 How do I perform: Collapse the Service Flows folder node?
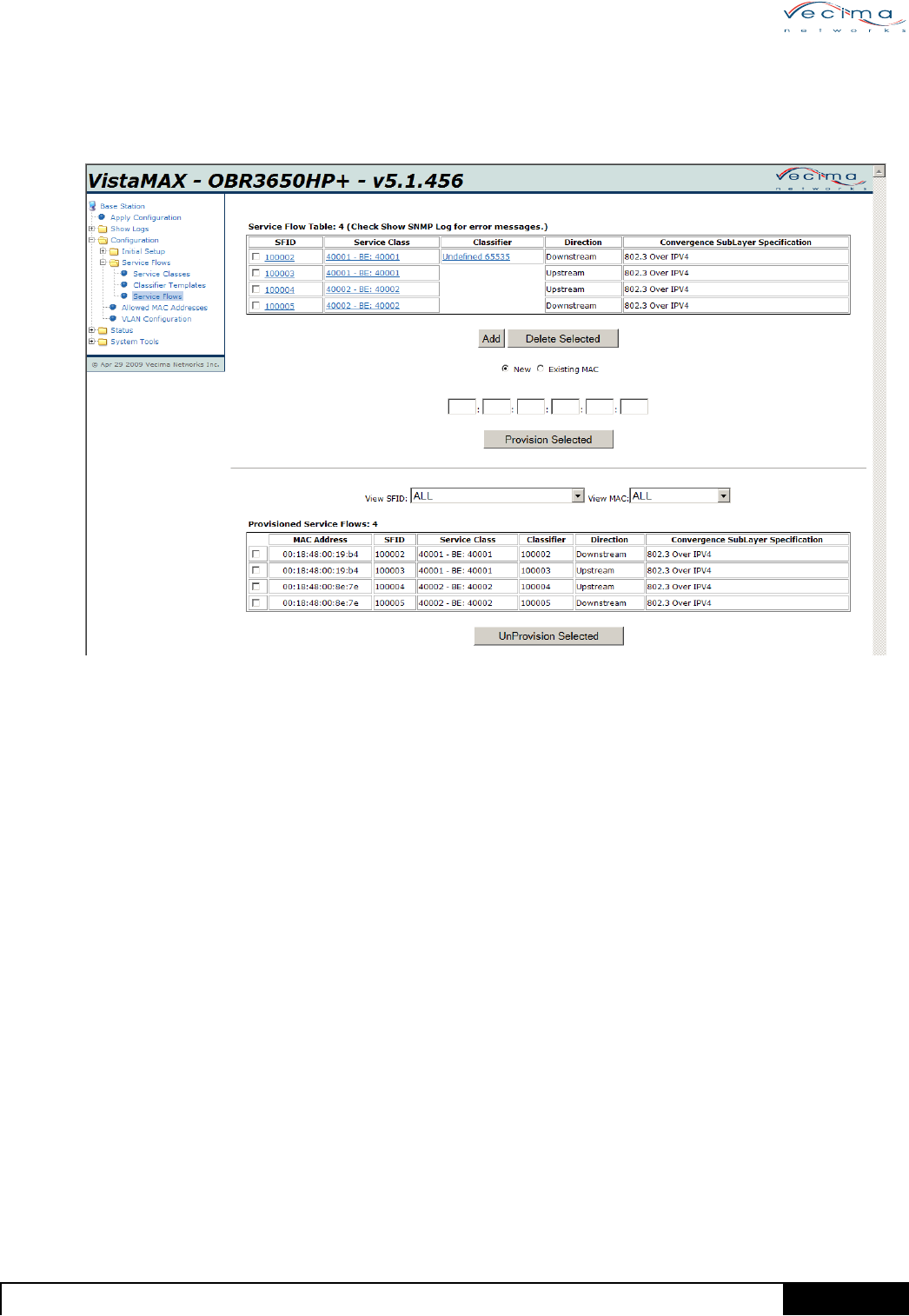click(103, 263)
